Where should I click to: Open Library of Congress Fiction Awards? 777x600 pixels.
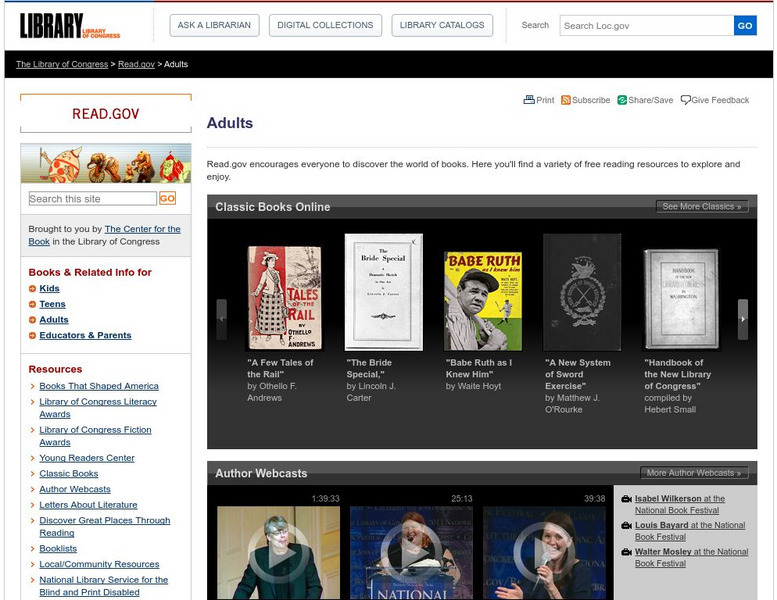coord(95,436)
